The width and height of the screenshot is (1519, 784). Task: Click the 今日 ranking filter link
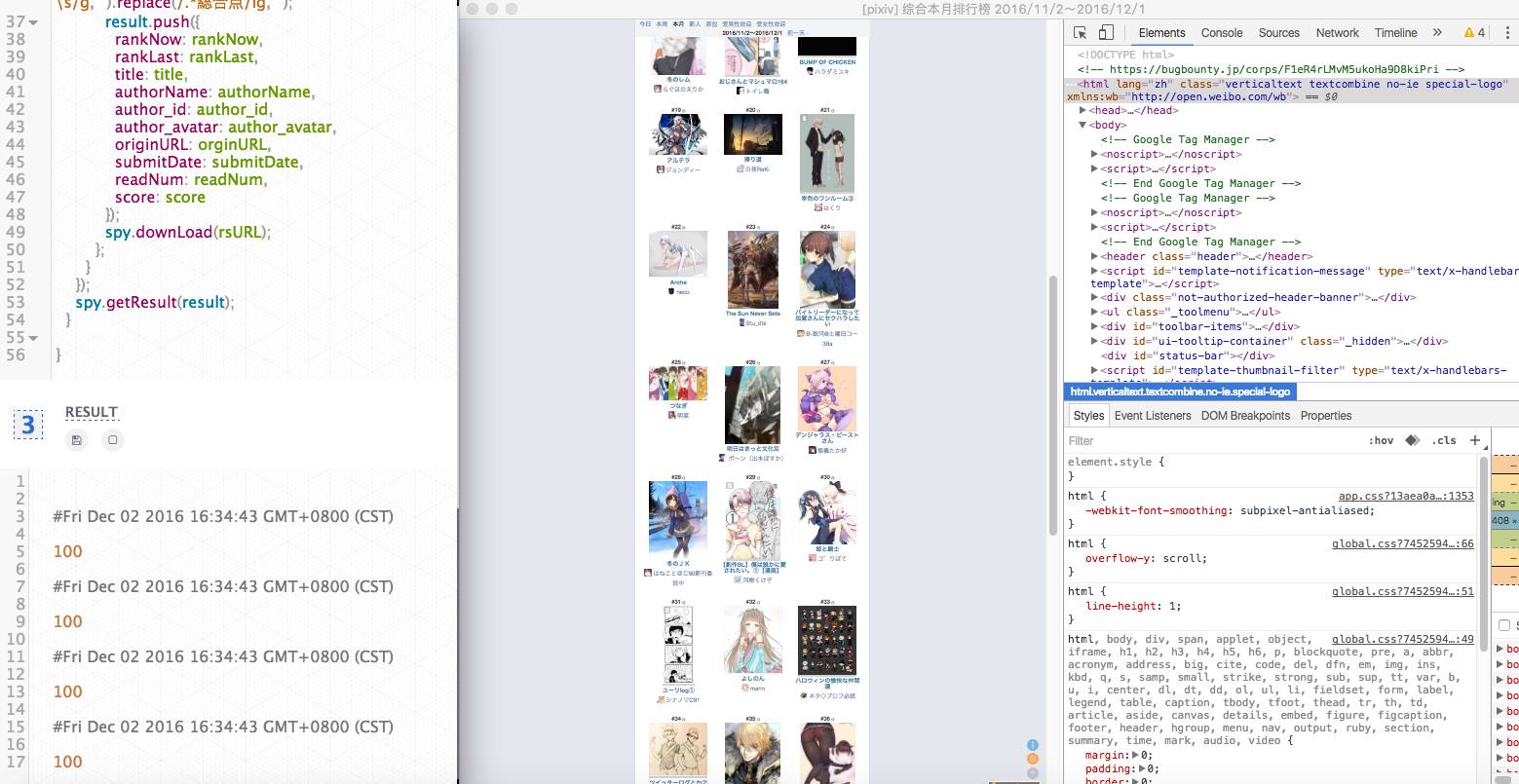[x=645, y=23]
